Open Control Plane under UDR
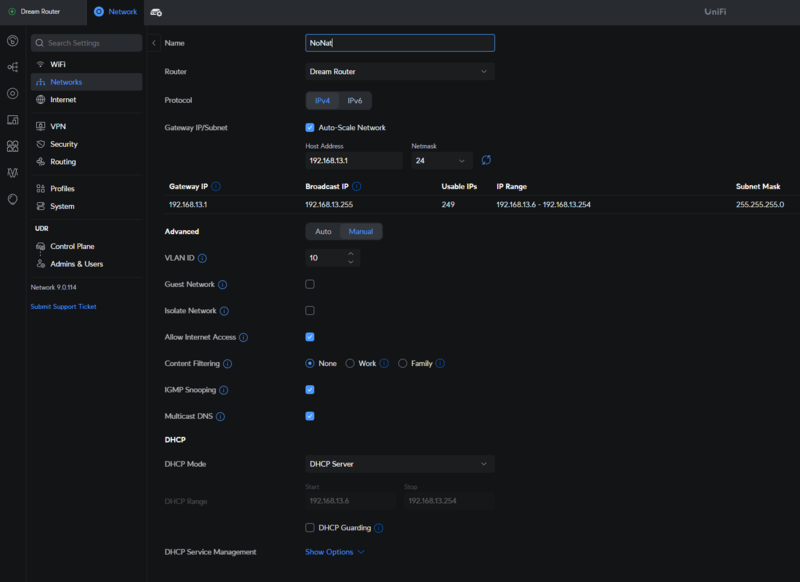 pyautogui.click(x=86, y=246)
